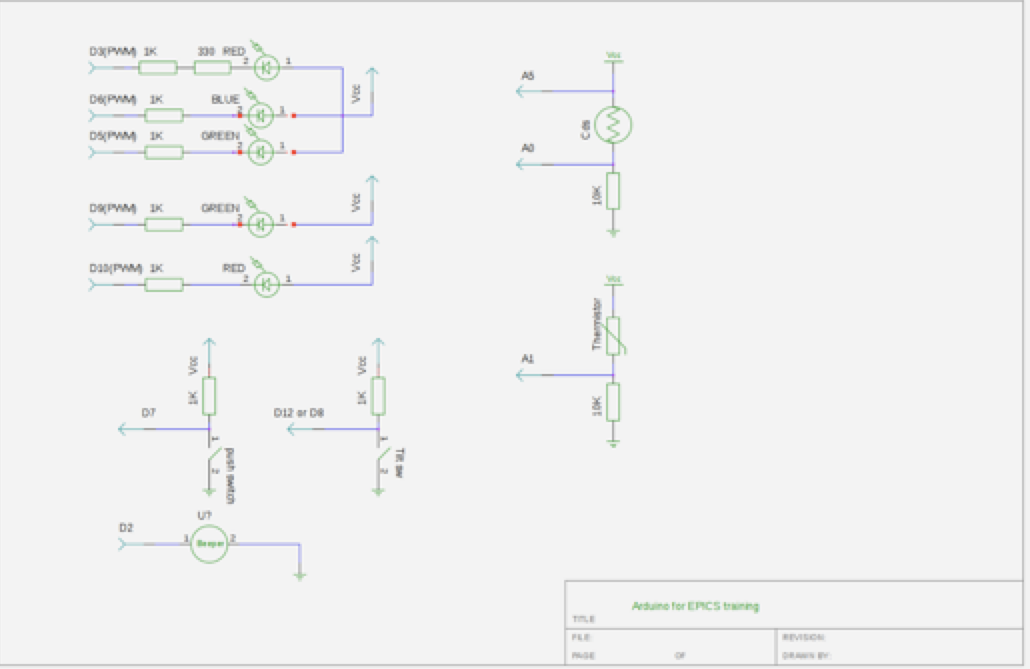Click the 10K resistor below the CdS cell
1030x669 pixels.
tap(613, 190)
